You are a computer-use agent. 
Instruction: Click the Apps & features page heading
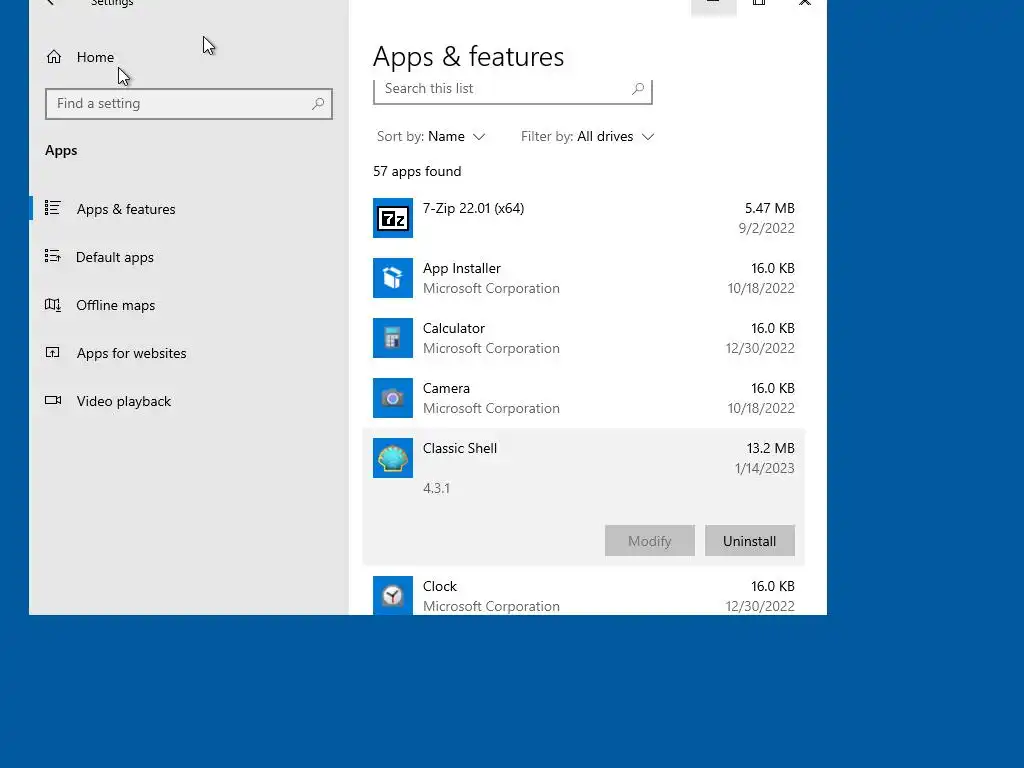[x=468, y=57]
